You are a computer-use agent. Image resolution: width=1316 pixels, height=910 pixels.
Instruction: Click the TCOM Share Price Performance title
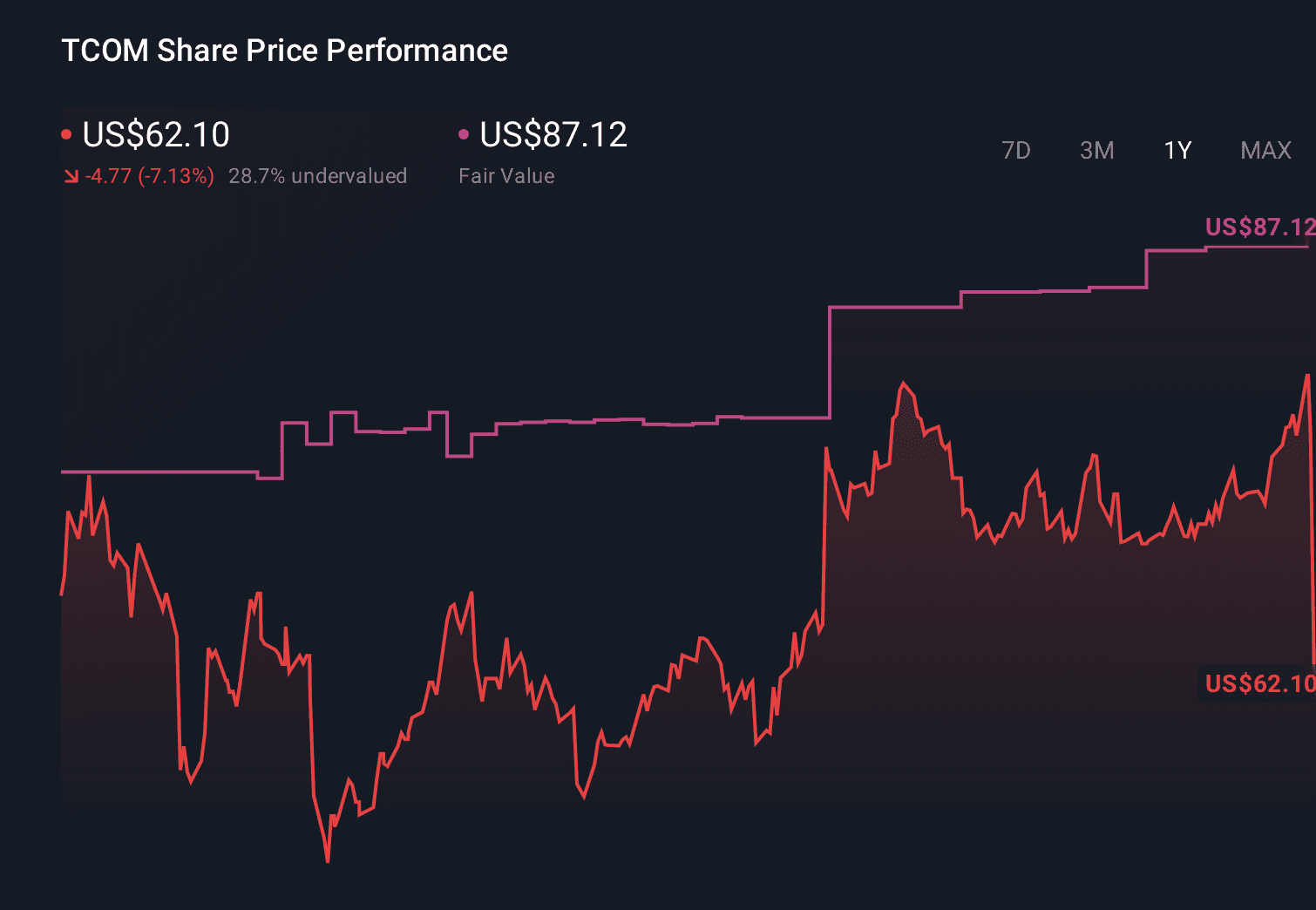coord(284,51)
